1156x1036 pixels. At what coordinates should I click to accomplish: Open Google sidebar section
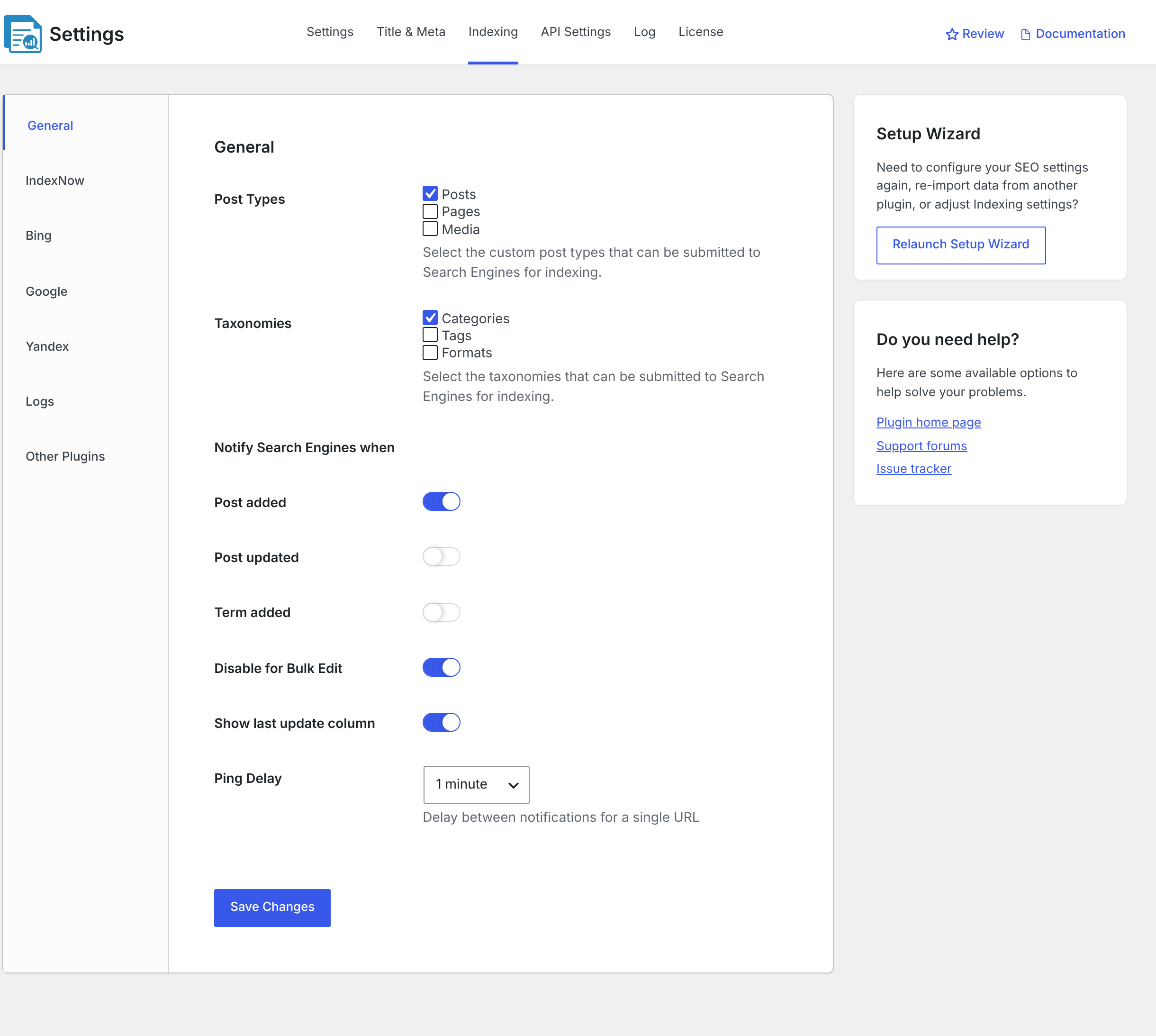click(x=46, y=291)
